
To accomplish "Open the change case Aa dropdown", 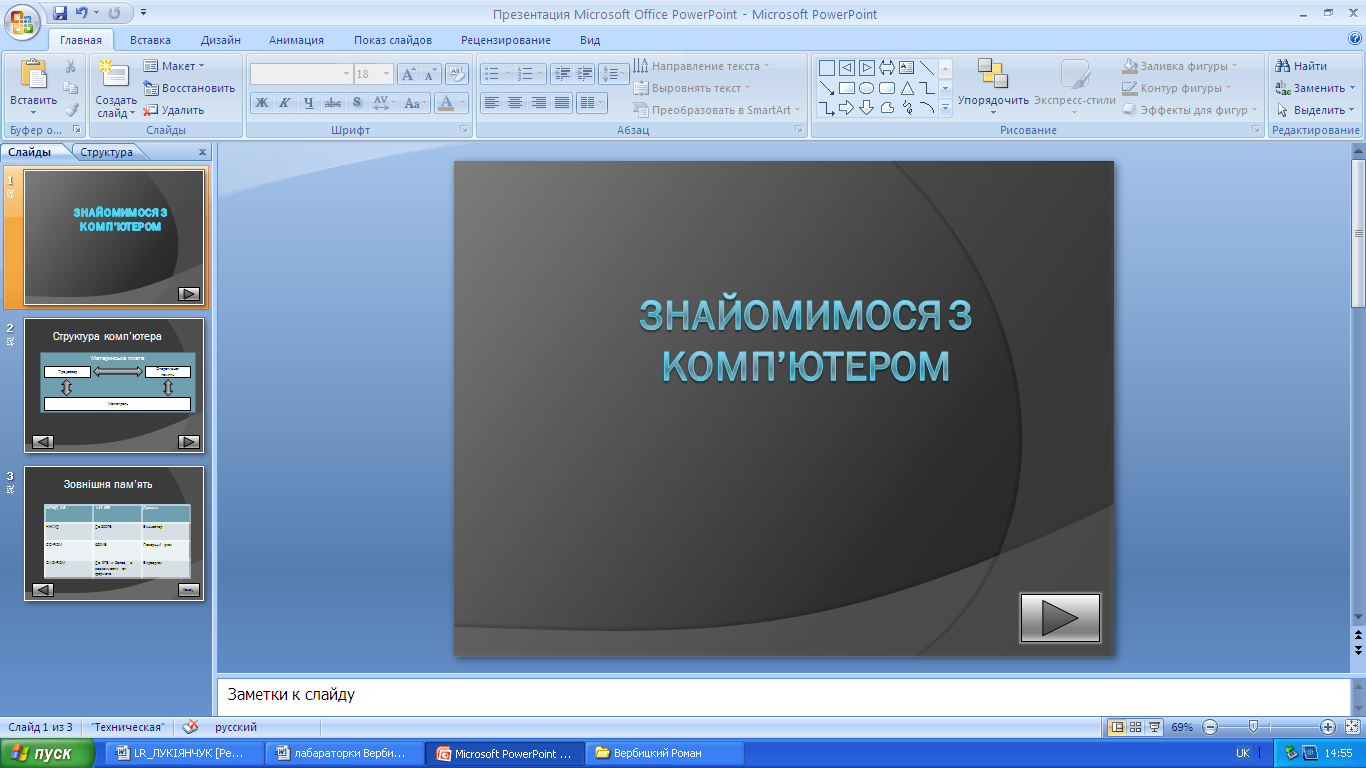I will click(x=415, y=103).
